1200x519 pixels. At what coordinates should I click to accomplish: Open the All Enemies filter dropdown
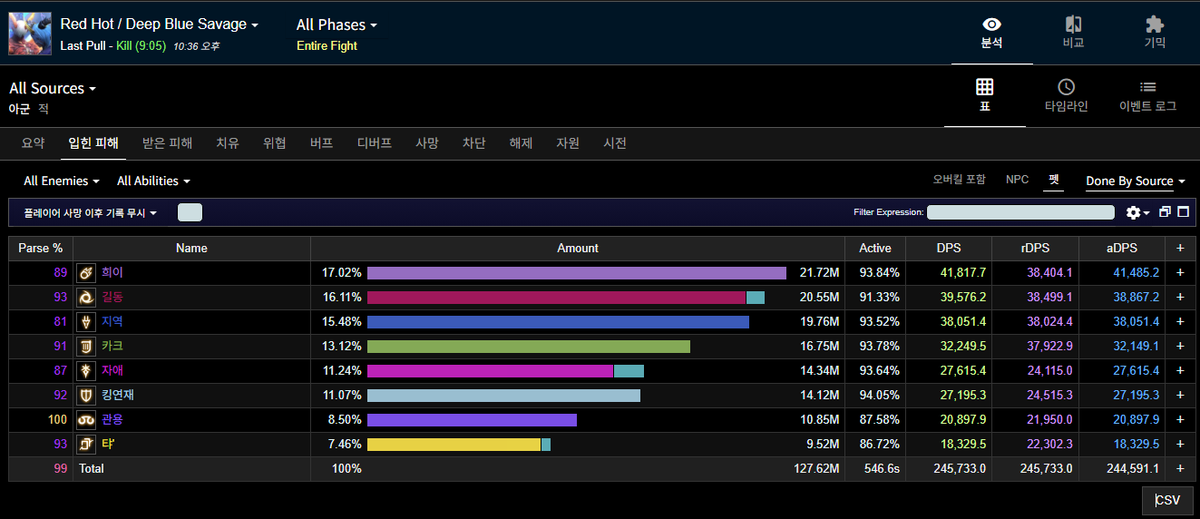click(x=62, y=181)
